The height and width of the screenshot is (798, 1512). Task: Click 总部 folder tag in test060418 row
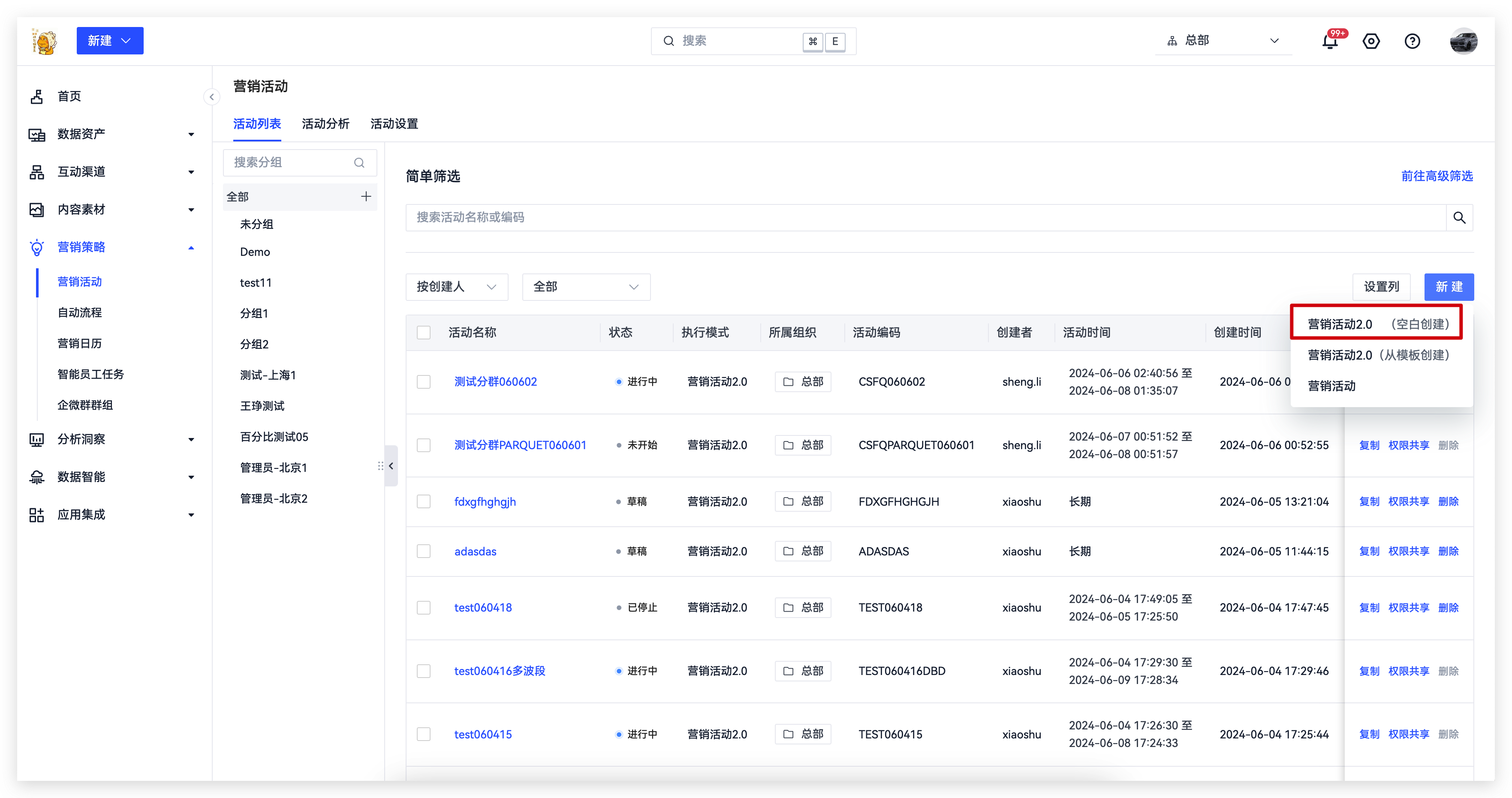point(803,608)
